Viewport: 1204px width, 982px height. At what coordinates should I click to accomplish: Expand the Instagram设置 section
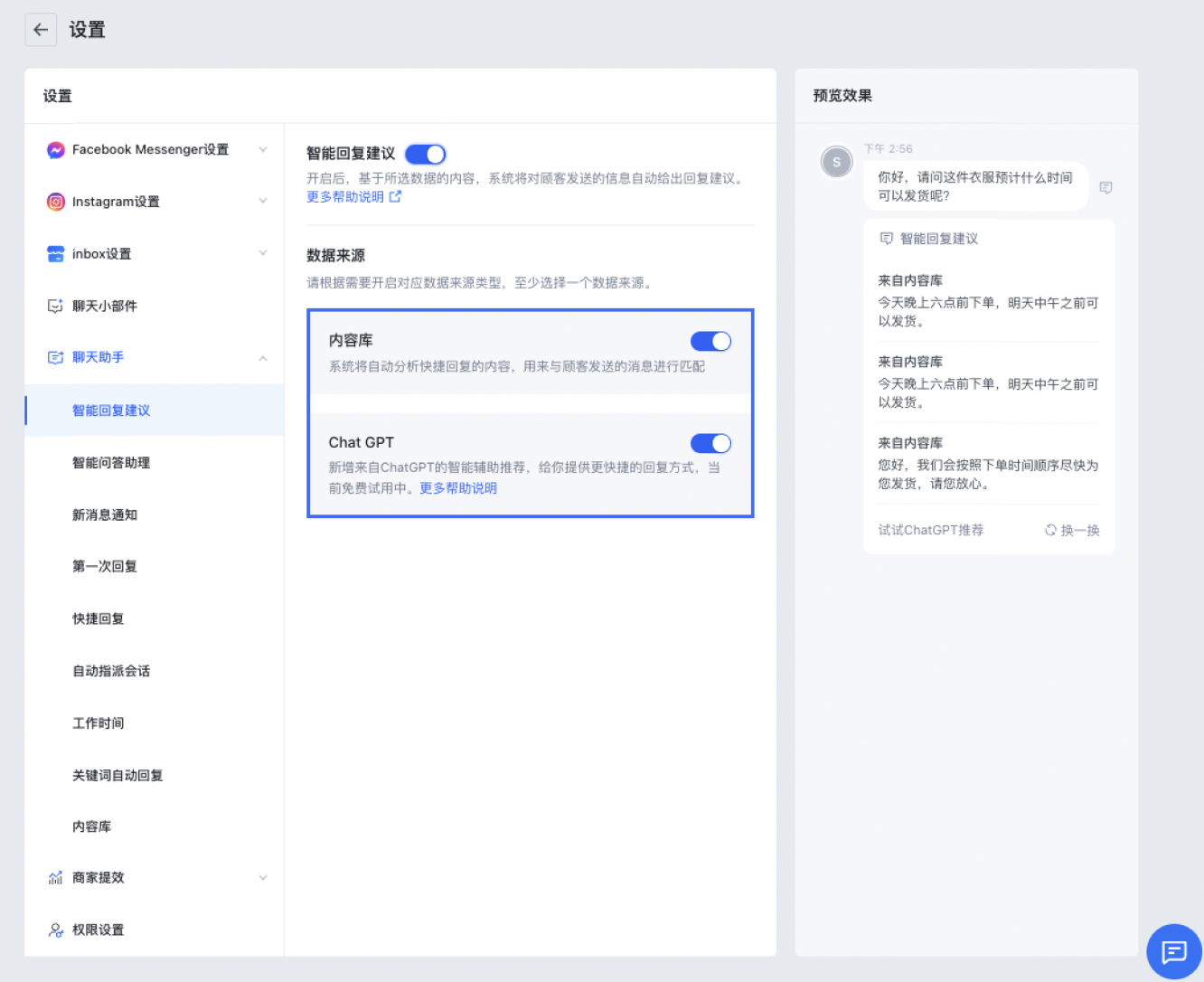262,201
